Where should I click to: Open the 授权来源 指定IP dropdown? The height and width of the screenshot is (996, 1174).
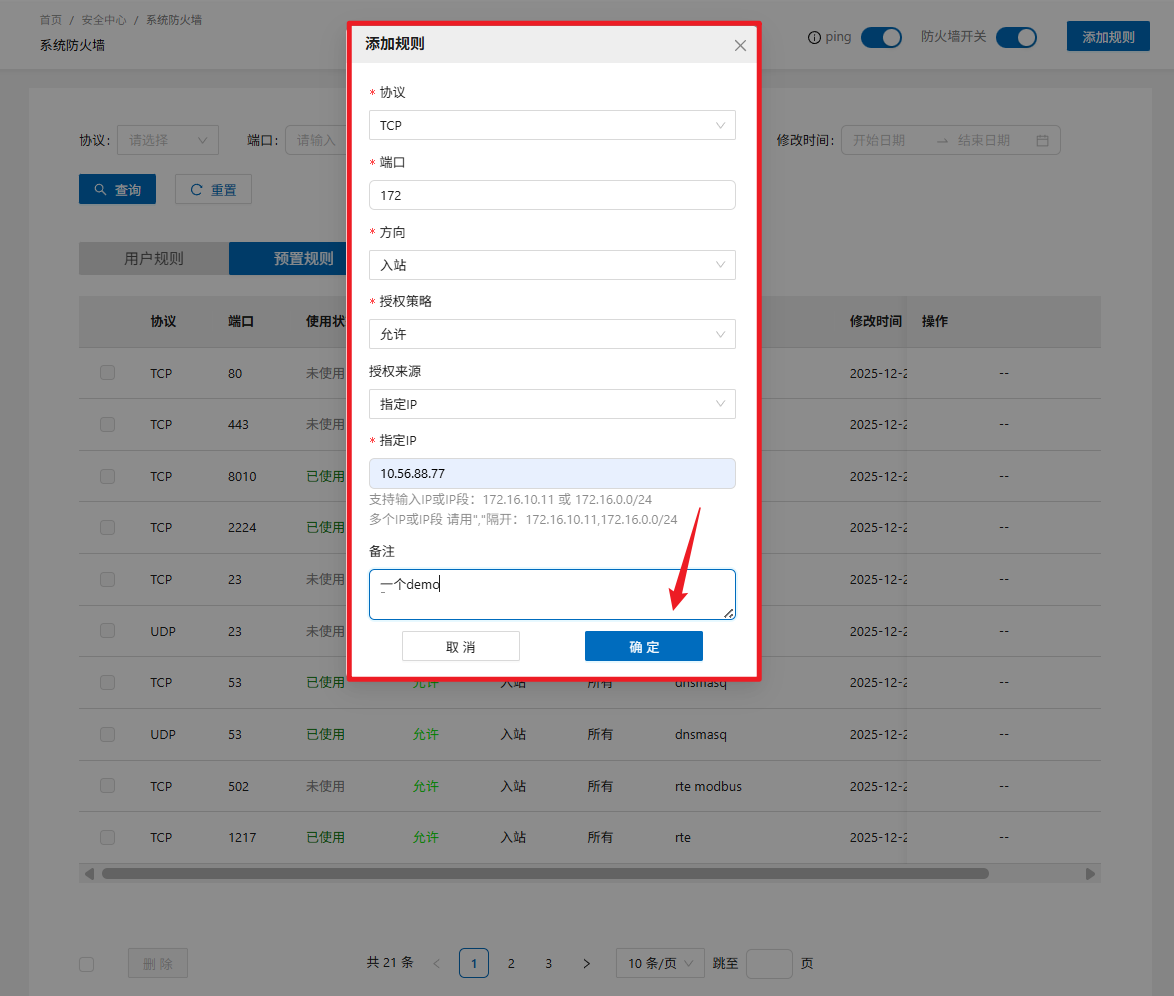552,404
